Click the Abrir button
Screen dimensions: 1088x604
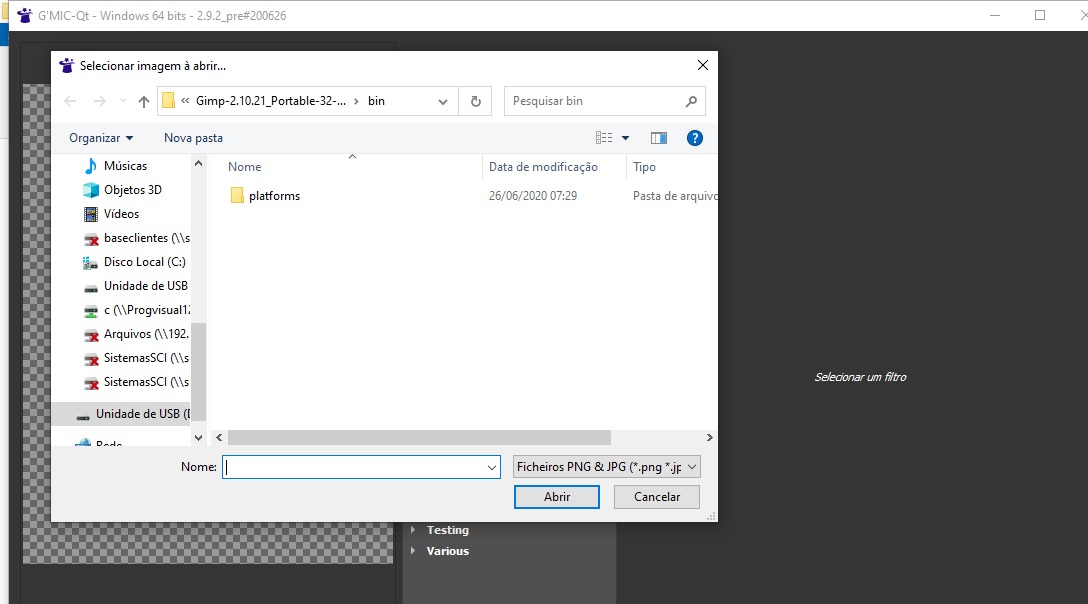point(556,497)
